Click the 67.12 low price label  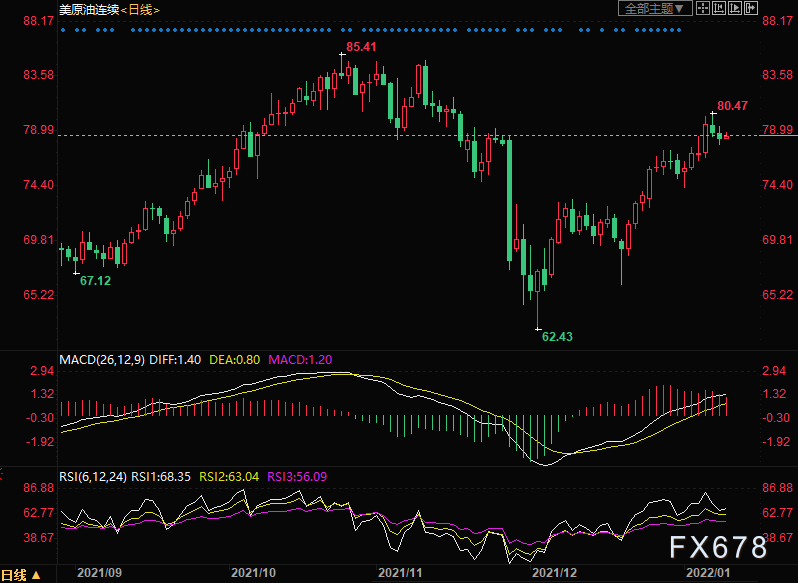point(95,280)
